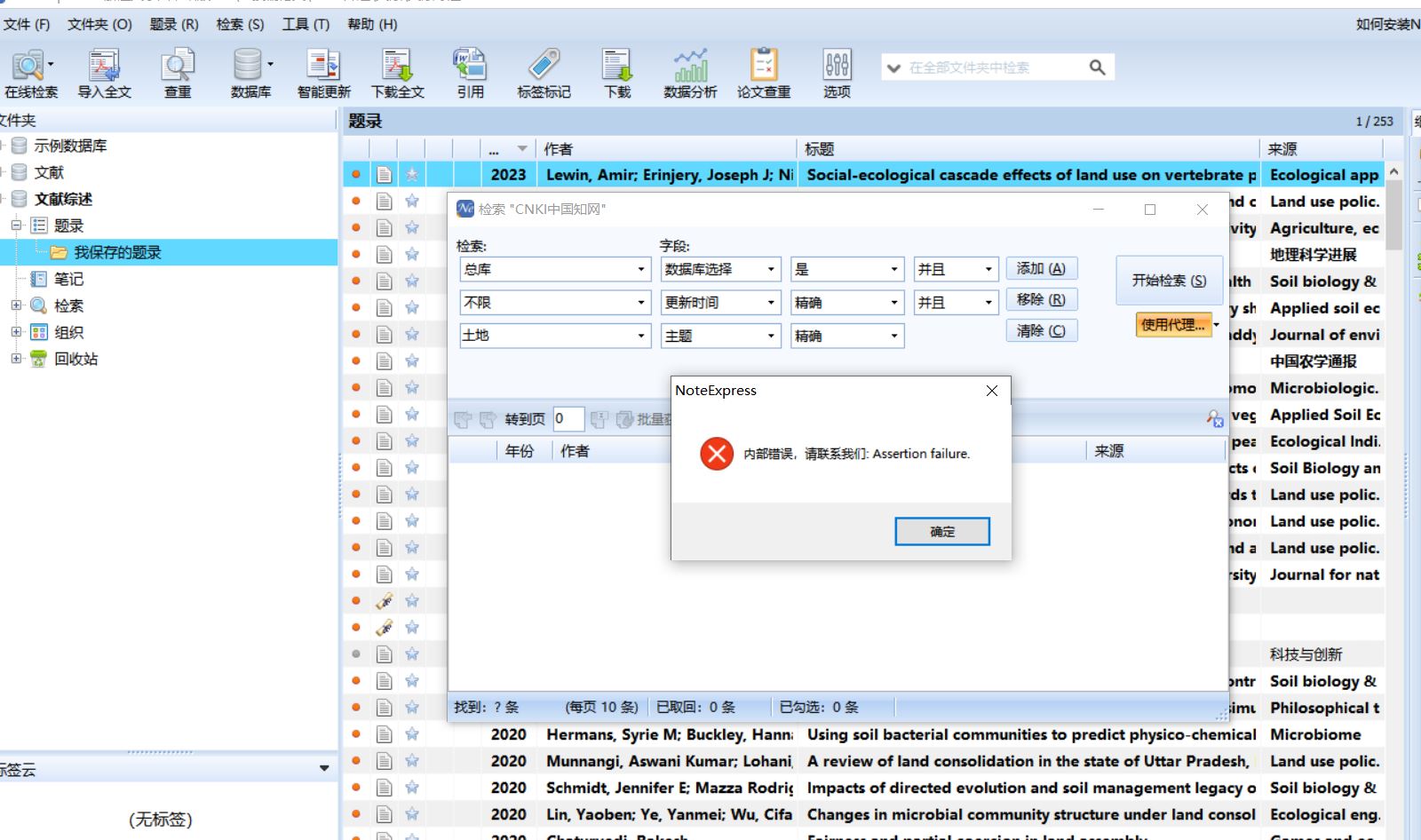The height and width of the screenshot is (840, 1421).
Task: Open the 题录 (R) menu
Action: click(x=174, y=25)
